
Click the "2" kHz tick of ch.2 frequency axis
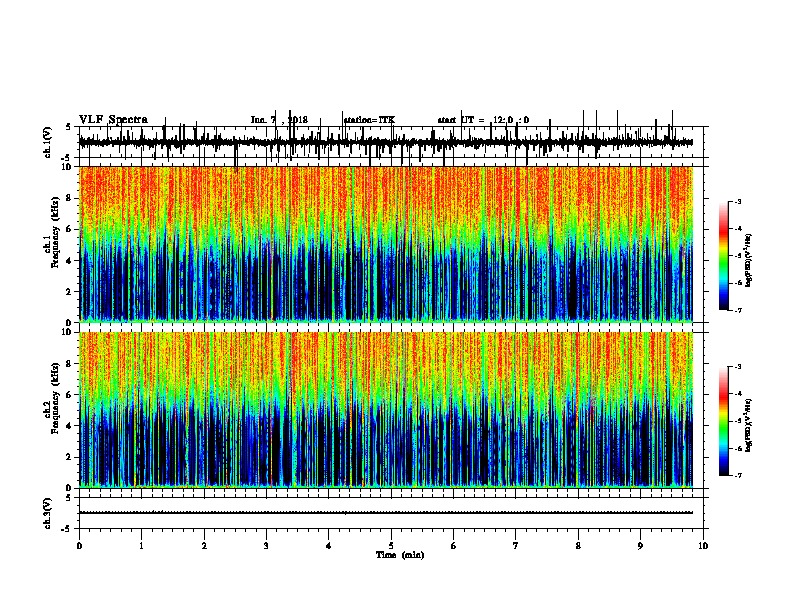coord(70,457)
